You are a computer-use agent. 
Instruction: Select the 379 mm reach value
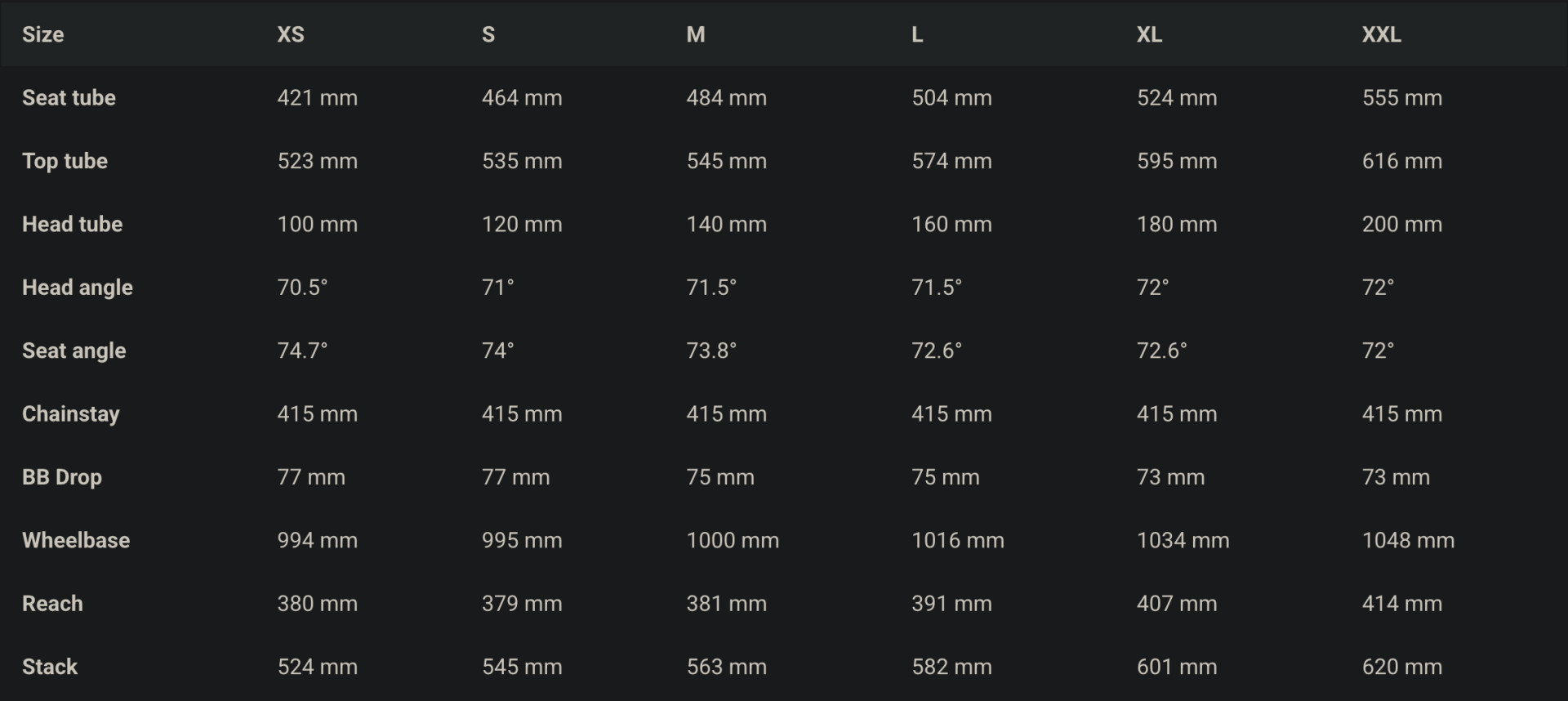522,604
